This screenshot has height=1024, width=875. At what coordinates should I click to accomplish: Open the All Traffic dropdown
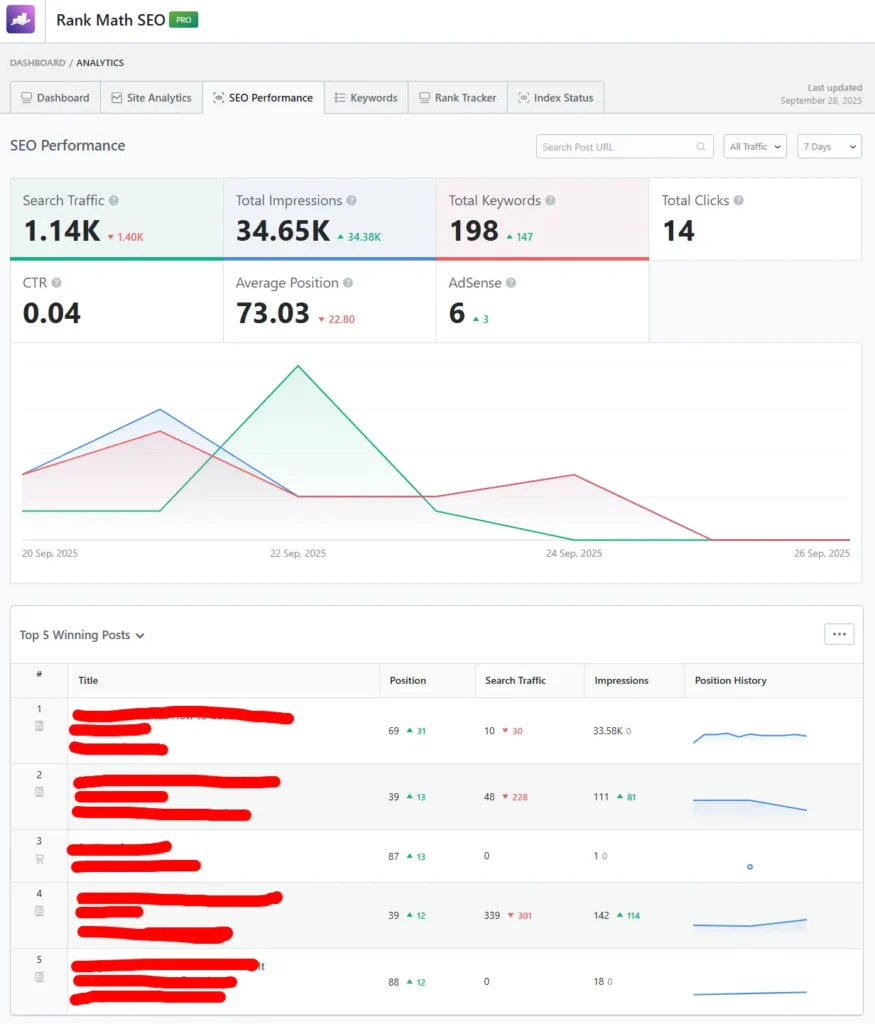pyautogui.click(x=755, y=147)
